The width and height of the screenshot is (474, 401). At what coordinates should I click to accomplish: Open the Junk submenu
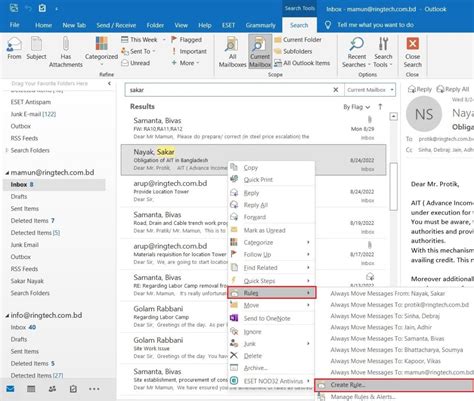271,344
